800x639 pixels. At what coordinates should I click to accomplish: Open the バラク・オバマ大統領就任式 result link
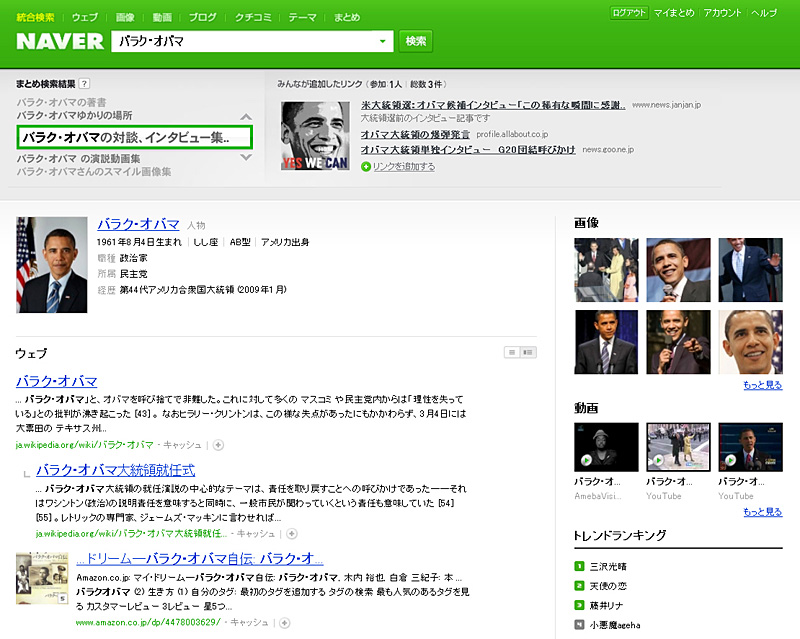[115, 470]
